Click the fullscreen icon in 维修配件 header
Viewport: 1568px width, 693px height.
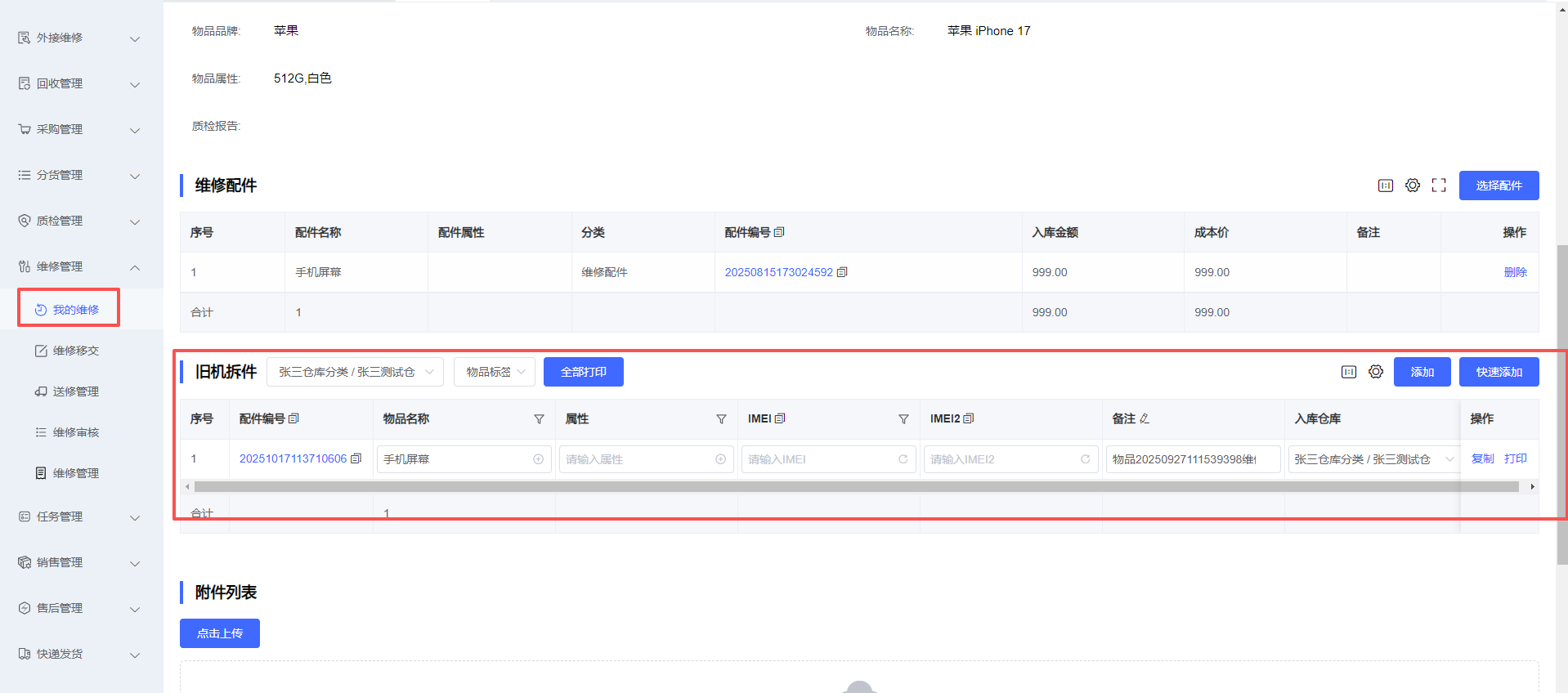pos(1439,186)
